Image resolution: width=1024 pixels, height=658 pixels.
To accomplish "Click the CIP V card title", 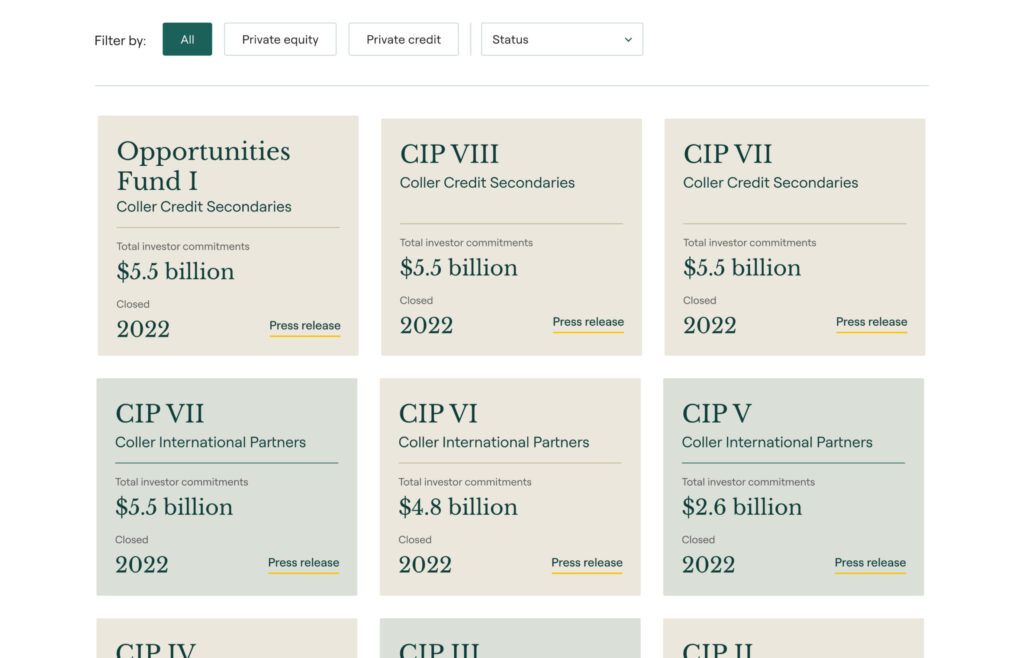I will (x=717, y=414).
